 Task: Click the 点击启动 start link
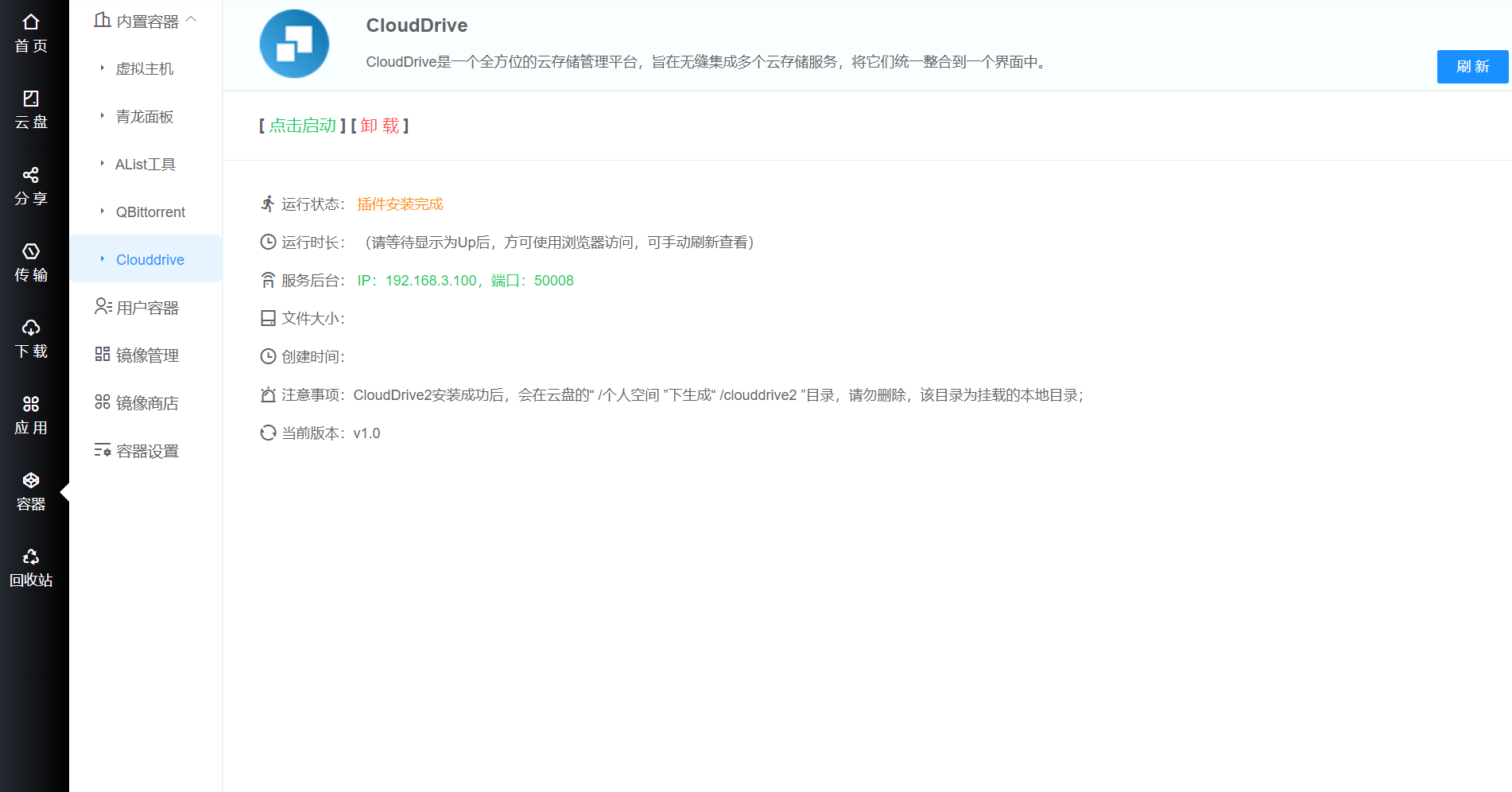[302, 126]
